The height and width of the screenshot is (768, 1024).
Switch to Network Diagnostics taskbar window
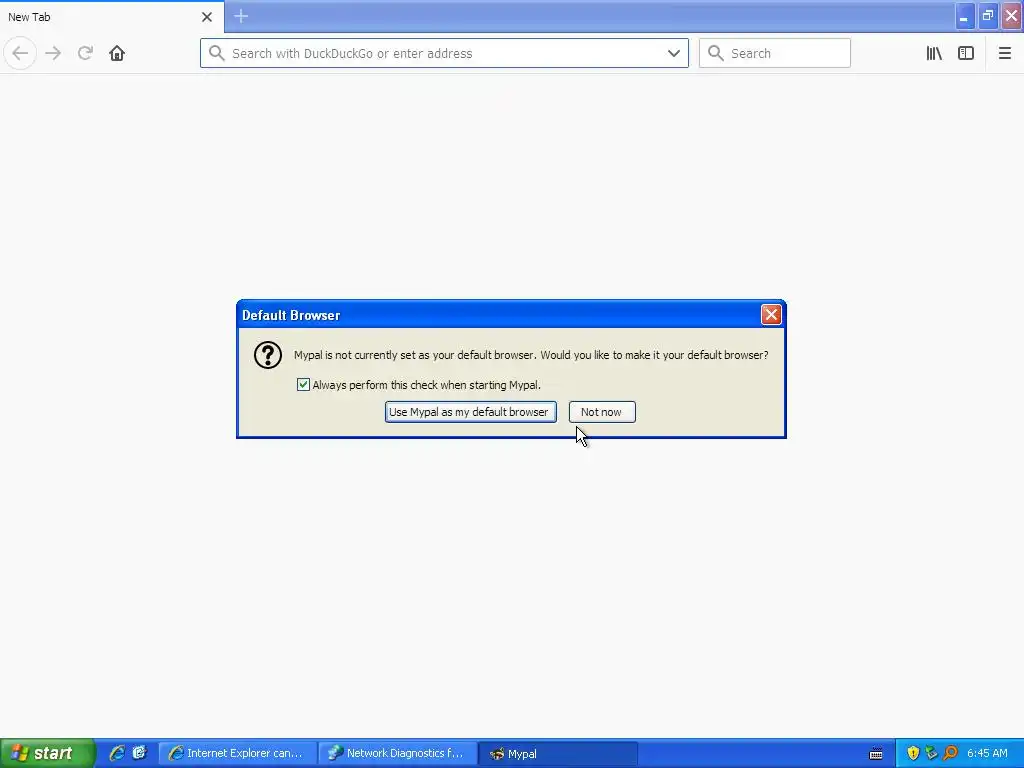tap(398, 753)
